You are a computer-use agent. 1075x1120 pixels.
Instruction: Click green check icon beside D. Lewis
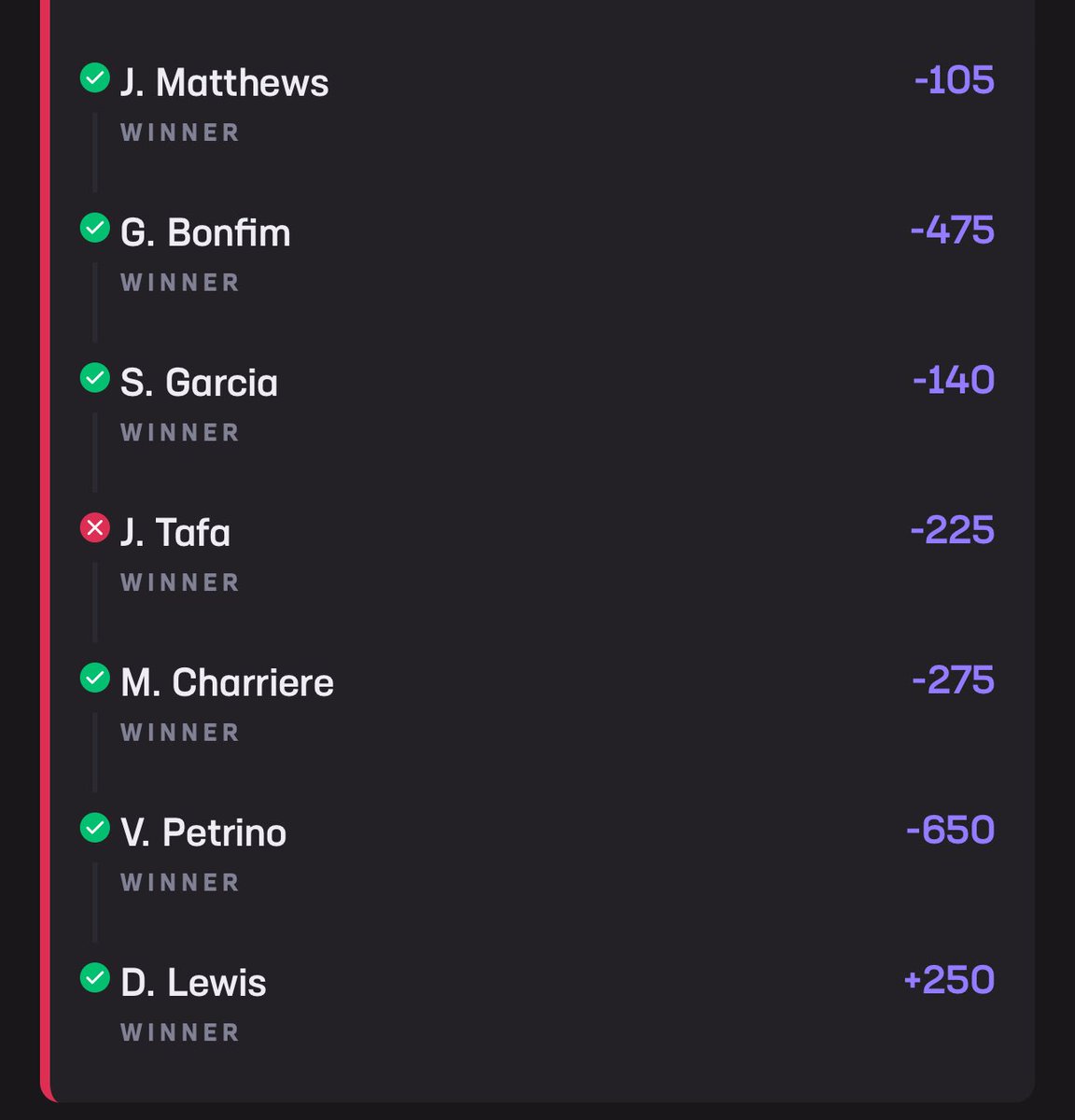click(94, 977)
